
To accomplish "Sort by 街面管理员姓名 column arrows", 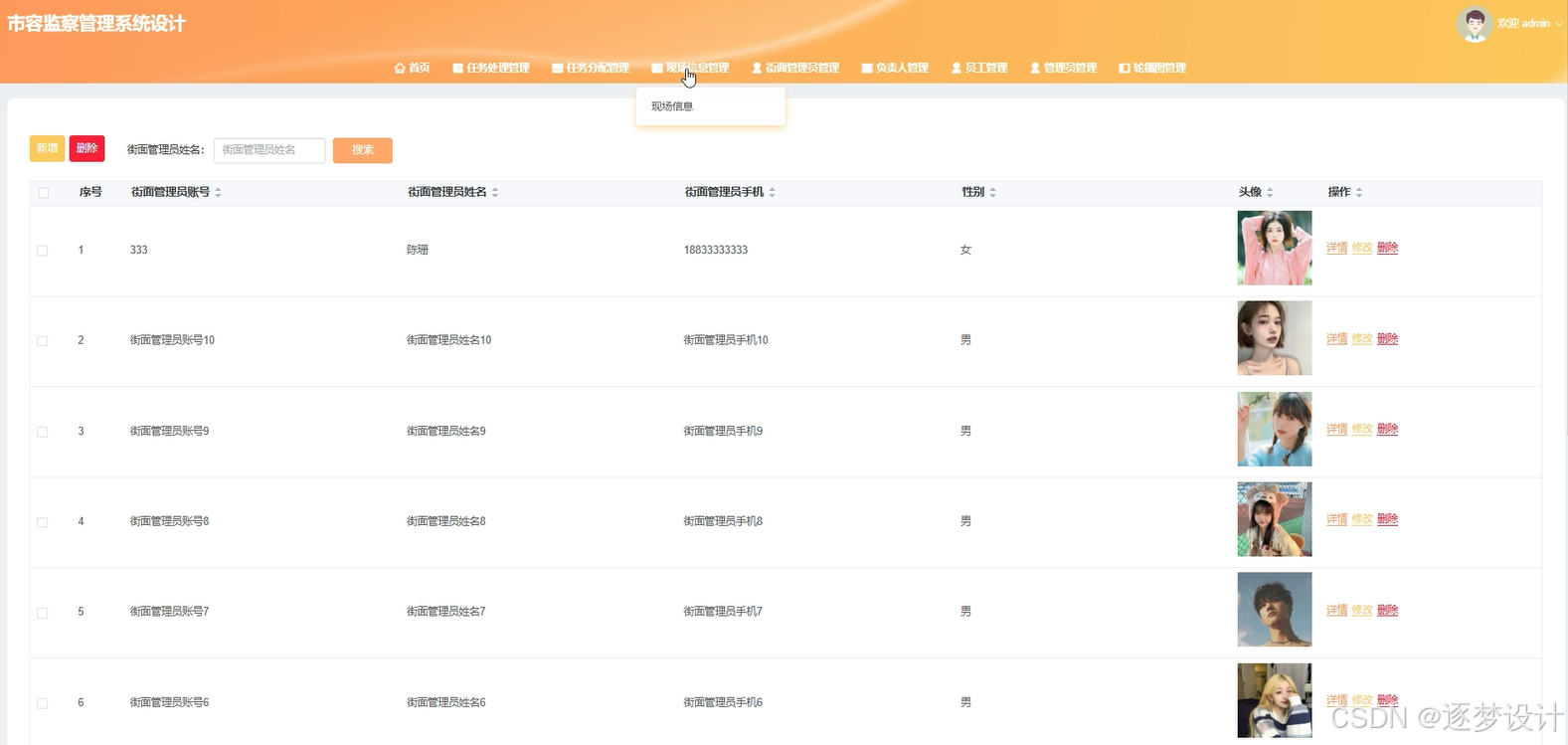I will pos(495,192).
